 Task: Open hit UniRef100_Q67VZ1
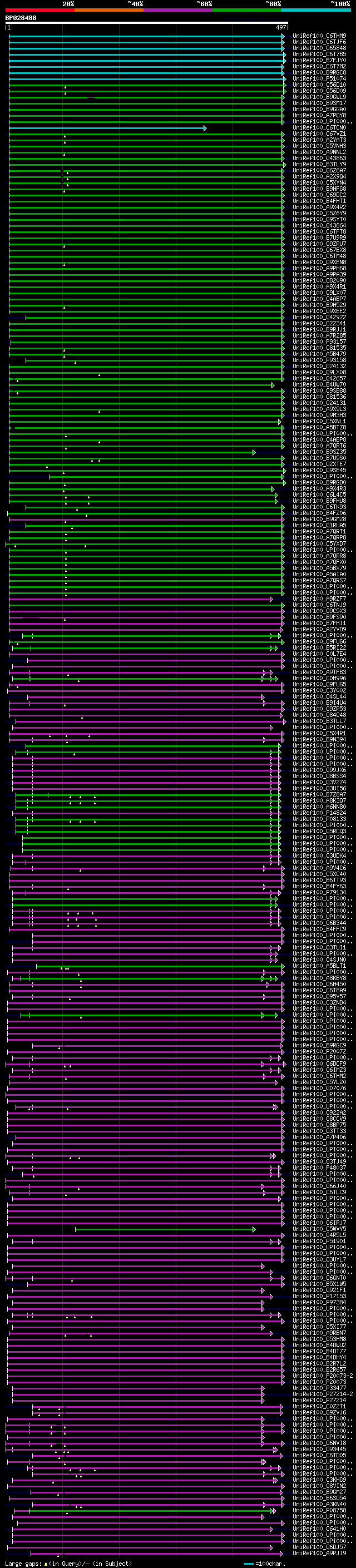tap(319, 134)
